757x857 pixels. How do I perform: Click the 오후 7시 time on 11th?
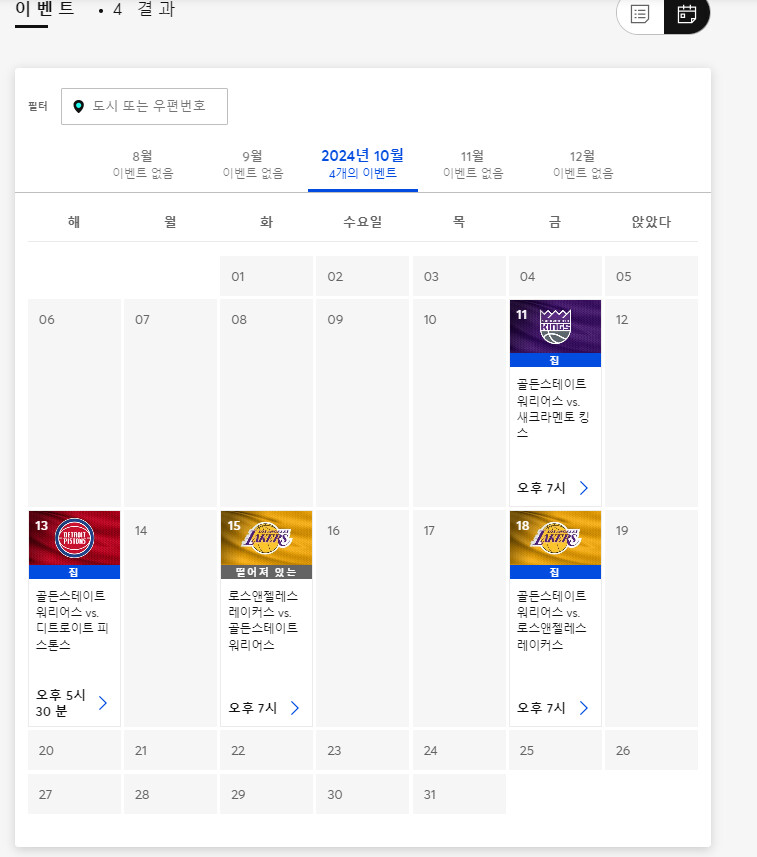click(x=541, y=488)
